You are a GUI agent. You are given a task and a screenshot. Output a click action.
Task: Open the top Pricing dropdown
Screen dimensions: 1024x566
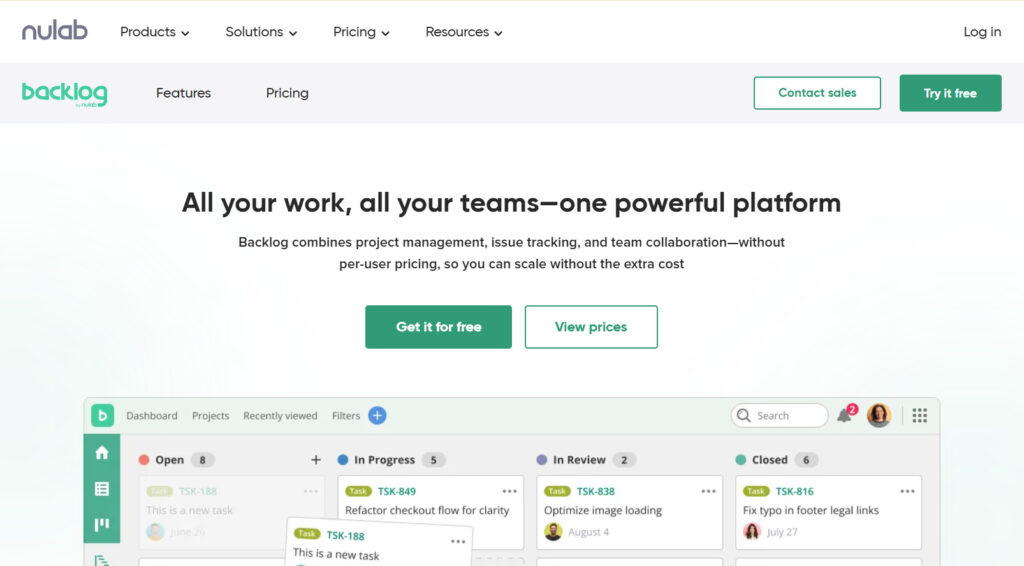click(361, 32)
